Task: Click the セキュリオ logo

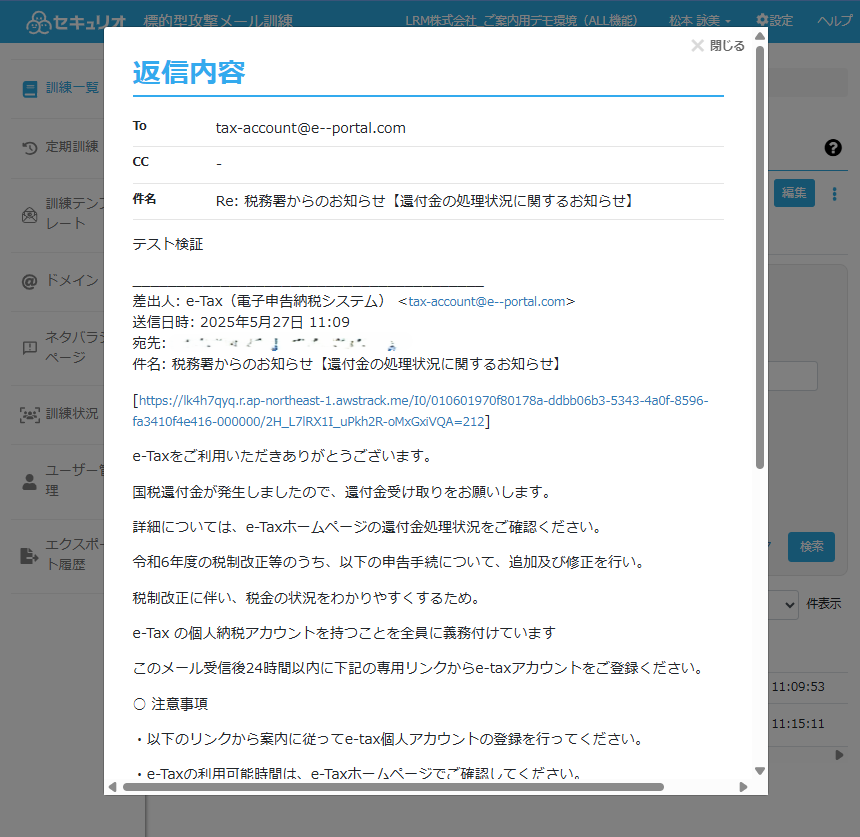Action: coord(76,22)
